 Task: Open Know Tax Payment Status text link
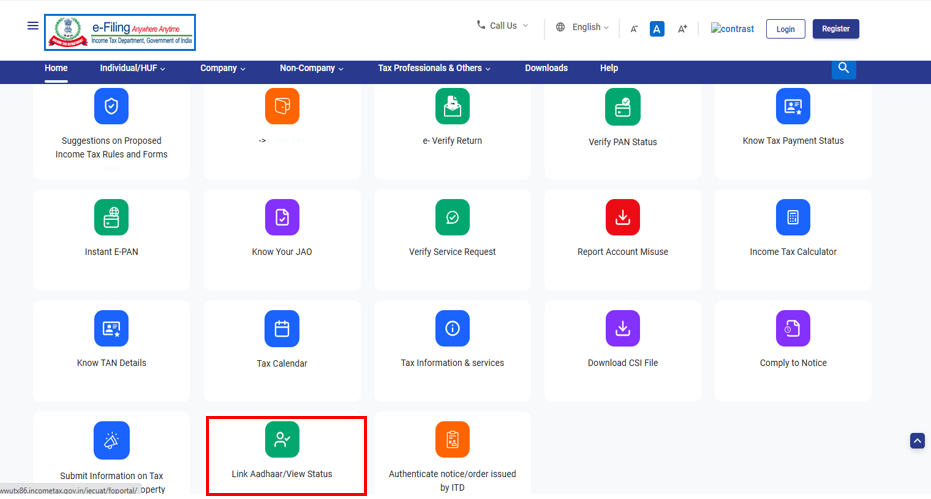pyautogui.click(x=793, y=141)
